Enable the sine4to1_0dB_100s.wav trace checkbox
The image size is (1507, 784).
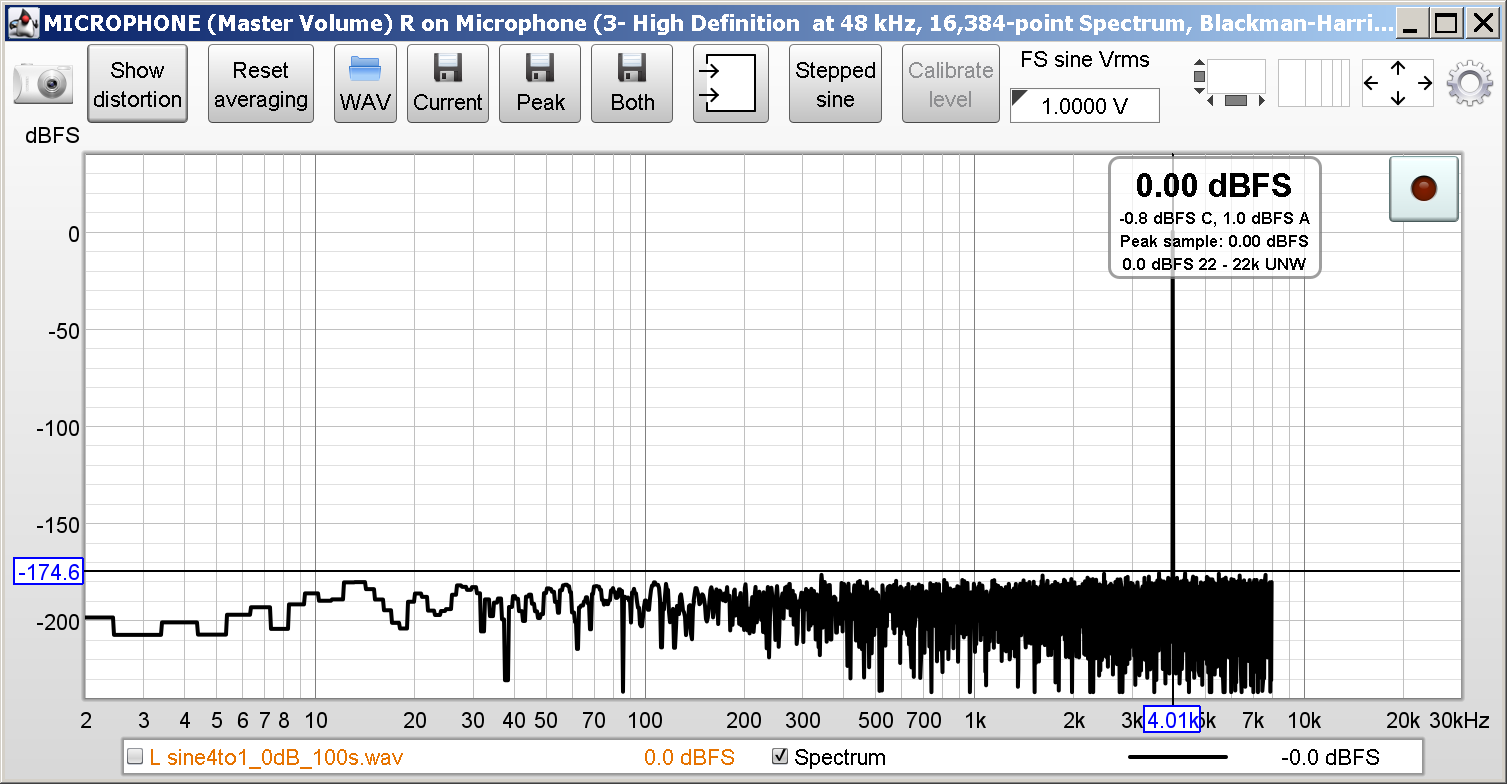click(x=134, y=758)
